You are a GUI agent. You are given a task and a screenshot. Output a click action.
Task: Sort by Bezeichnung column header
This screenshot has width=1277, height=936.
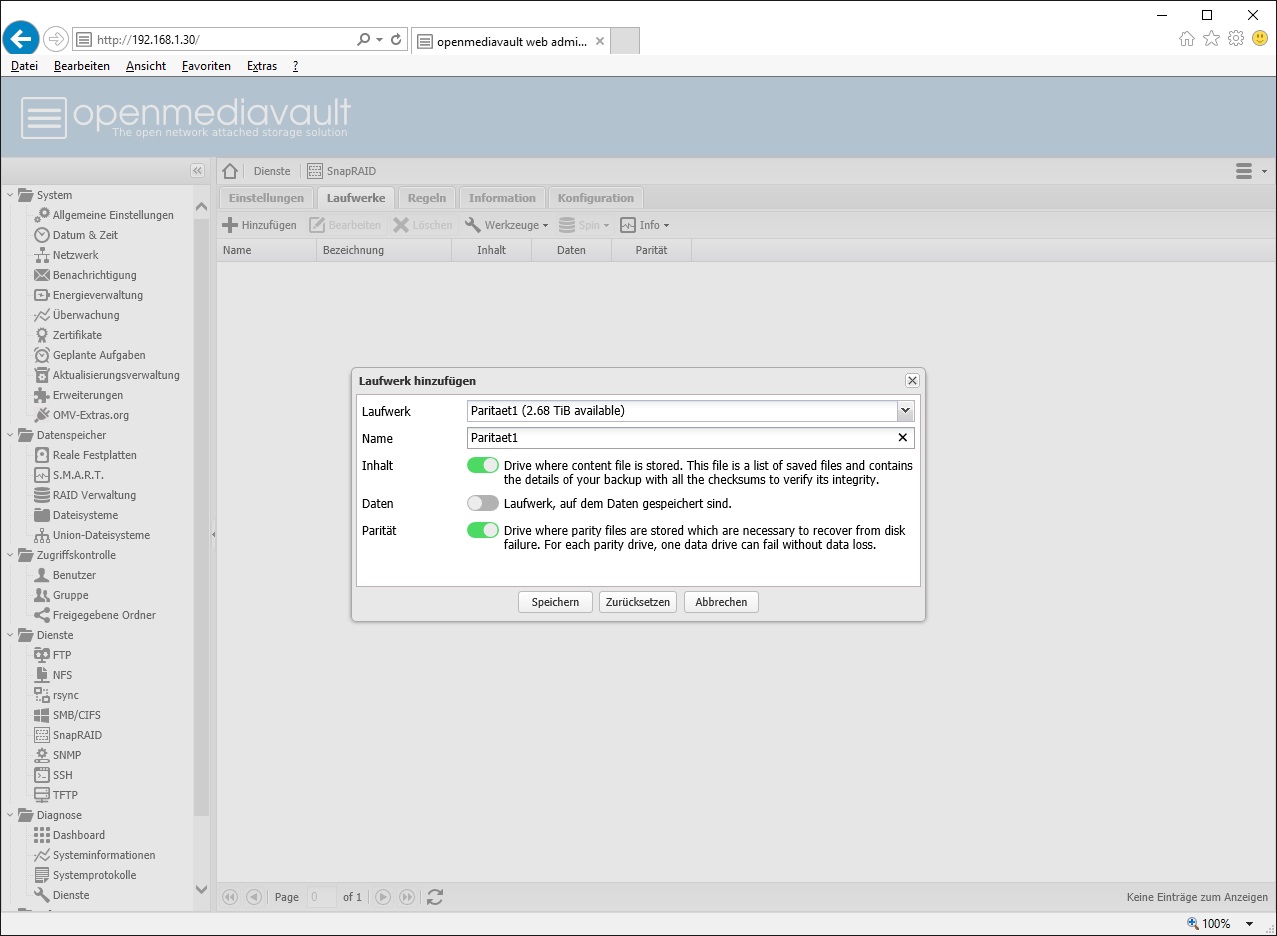click(384, 250)
